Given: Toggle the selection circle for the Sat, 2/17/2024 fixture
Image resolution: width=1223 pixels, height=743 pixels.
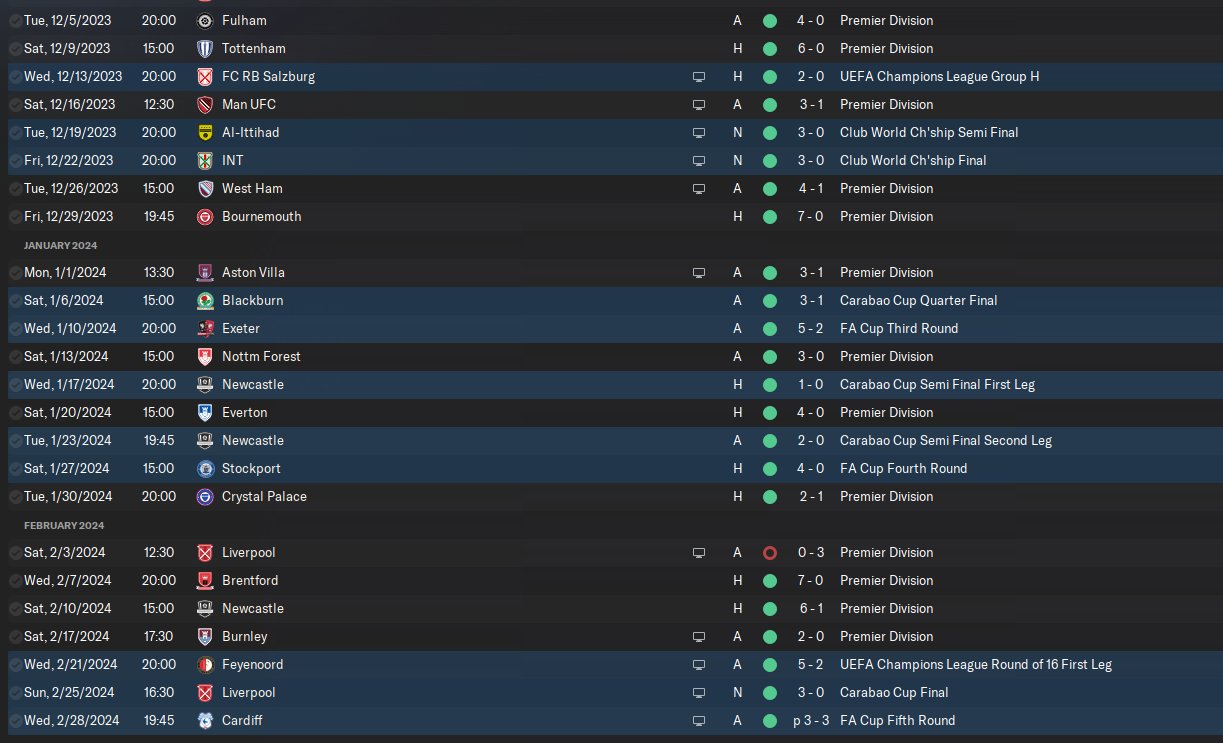Looking at the screenshot, I should (x=14, y=636).
